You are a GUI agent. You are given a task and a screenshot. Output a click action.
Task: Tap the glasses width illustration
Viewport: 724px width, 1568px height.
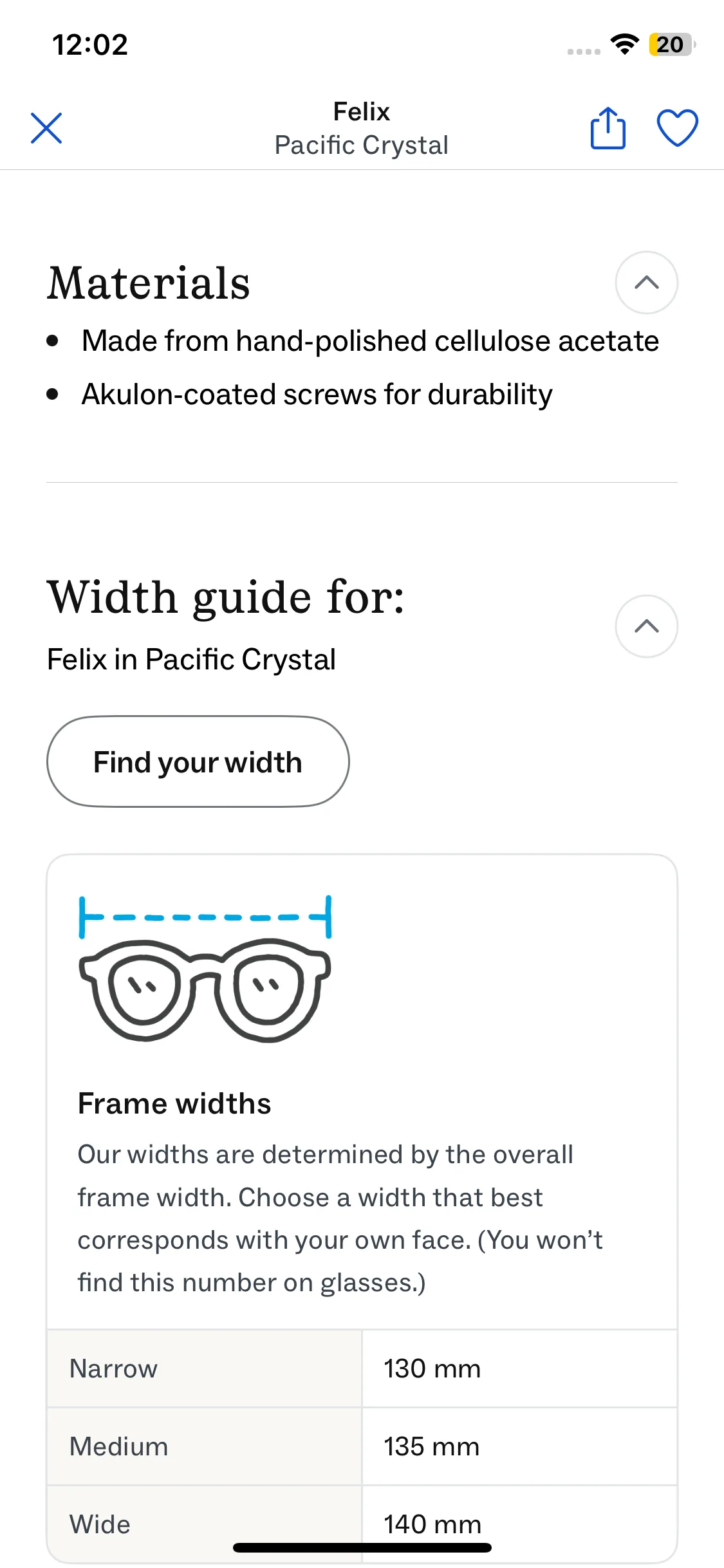click(x=205, y=968)
